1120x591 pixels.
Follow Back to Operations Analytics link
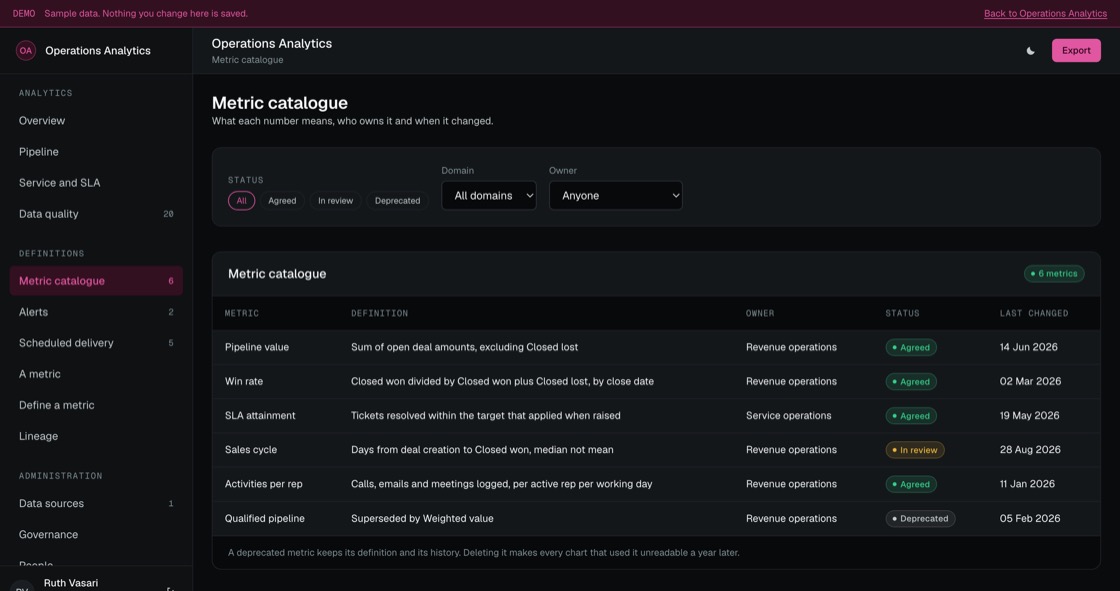click(1045, 14)
